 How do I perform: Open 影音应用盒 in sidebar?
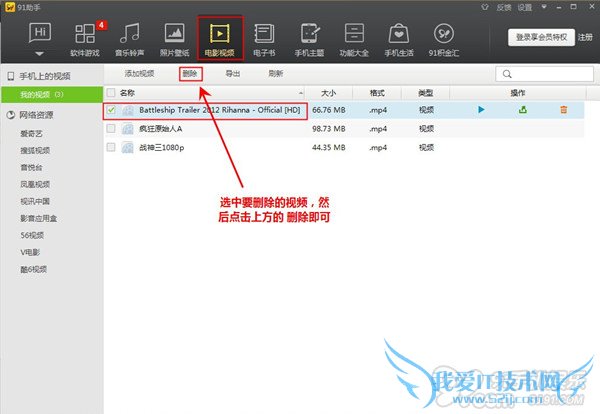pyautogui.click(x=38, y=218)
